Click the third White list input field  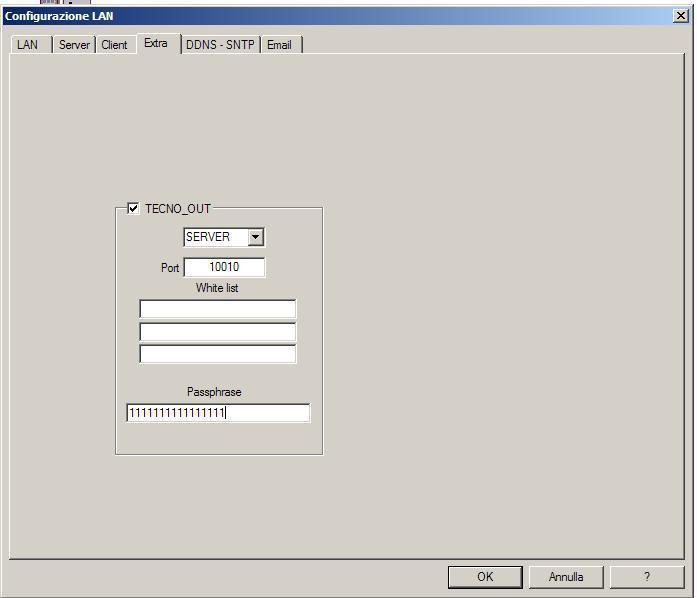(217, 354)
